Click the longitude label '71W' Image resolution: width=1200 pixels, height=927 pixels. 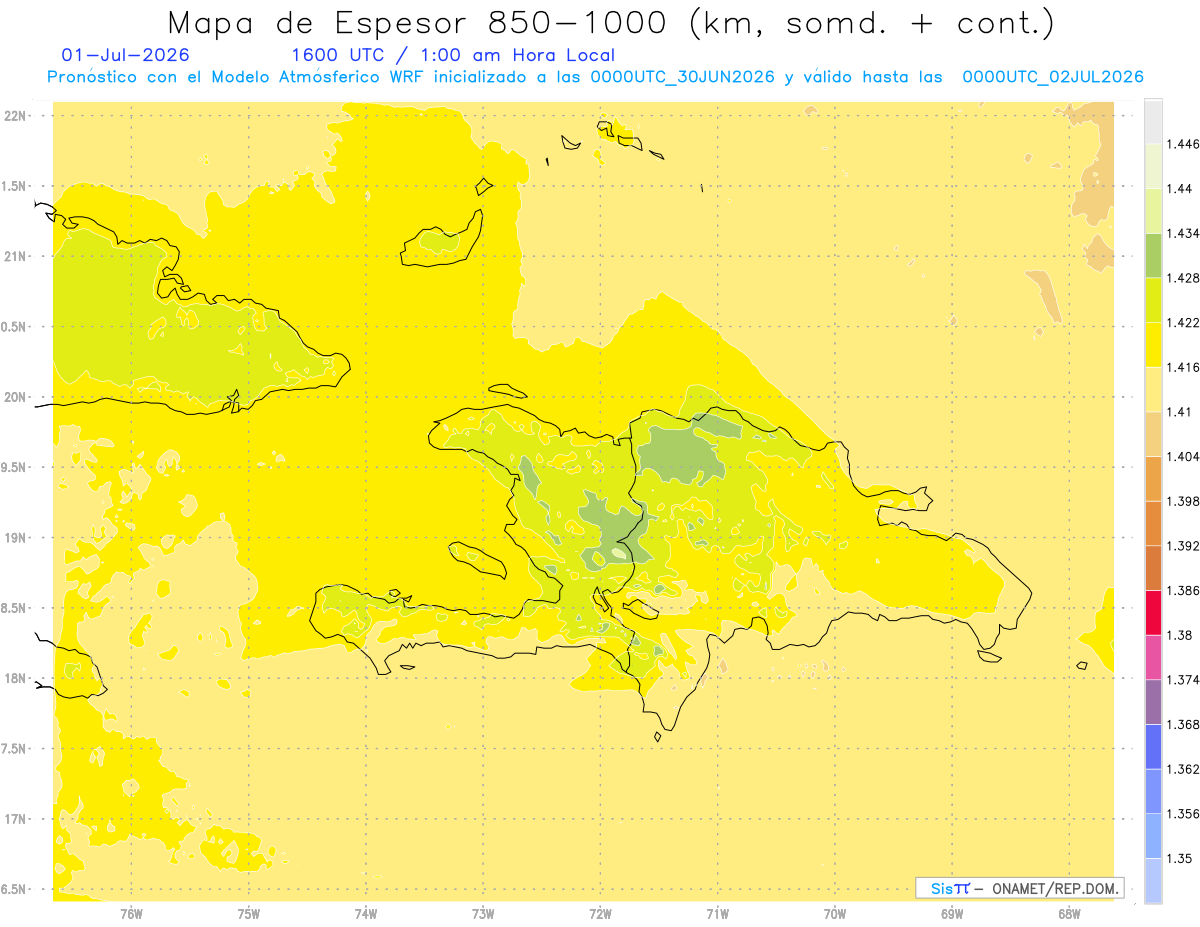(717, 914)
